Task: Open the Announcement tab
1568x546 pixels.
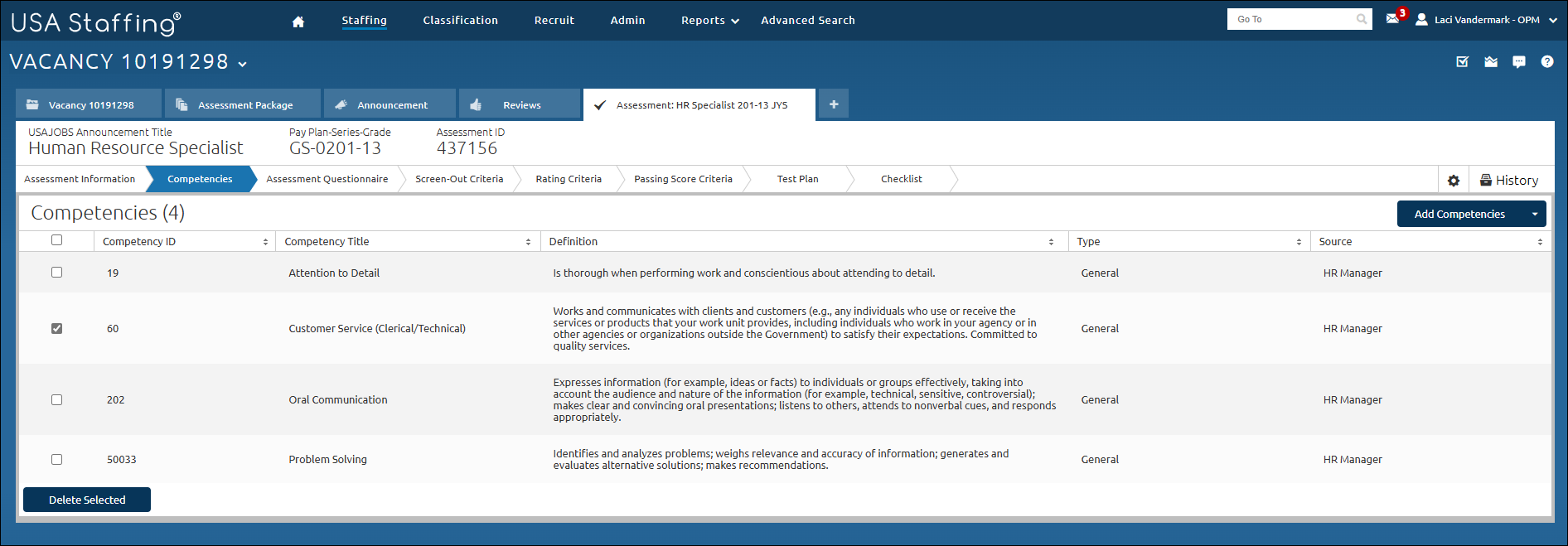Action: pos(390,104)
